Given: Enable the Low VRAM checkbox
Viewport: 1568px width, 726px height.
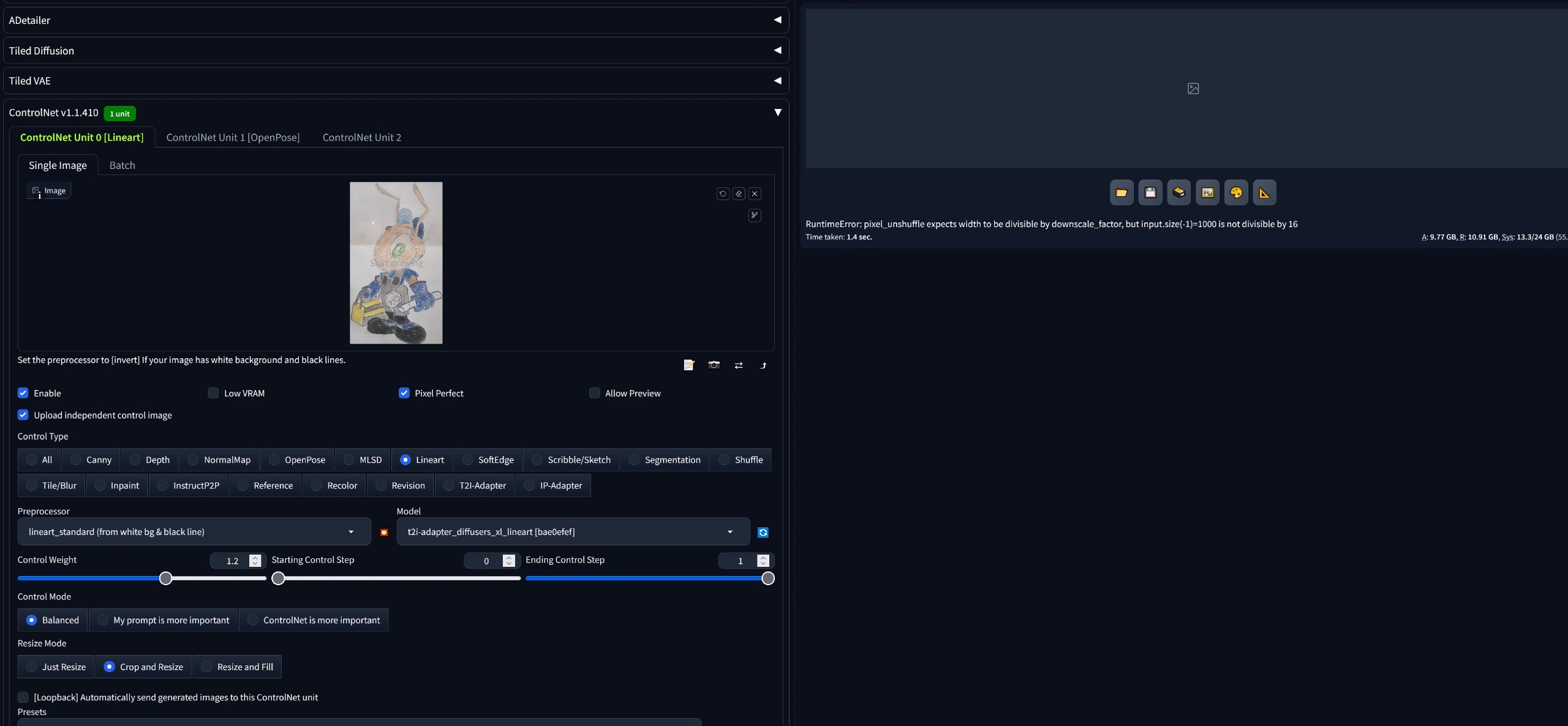Looking at the screenshot, I should tap(213, 393).
